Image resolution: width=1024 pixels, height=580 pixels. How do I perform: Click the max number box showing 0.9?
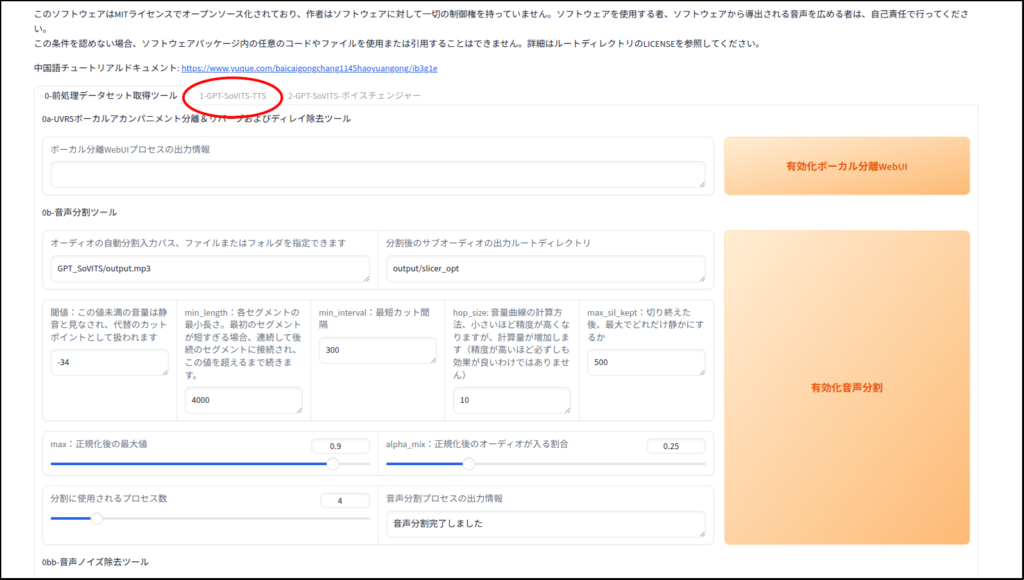(340, 446)
